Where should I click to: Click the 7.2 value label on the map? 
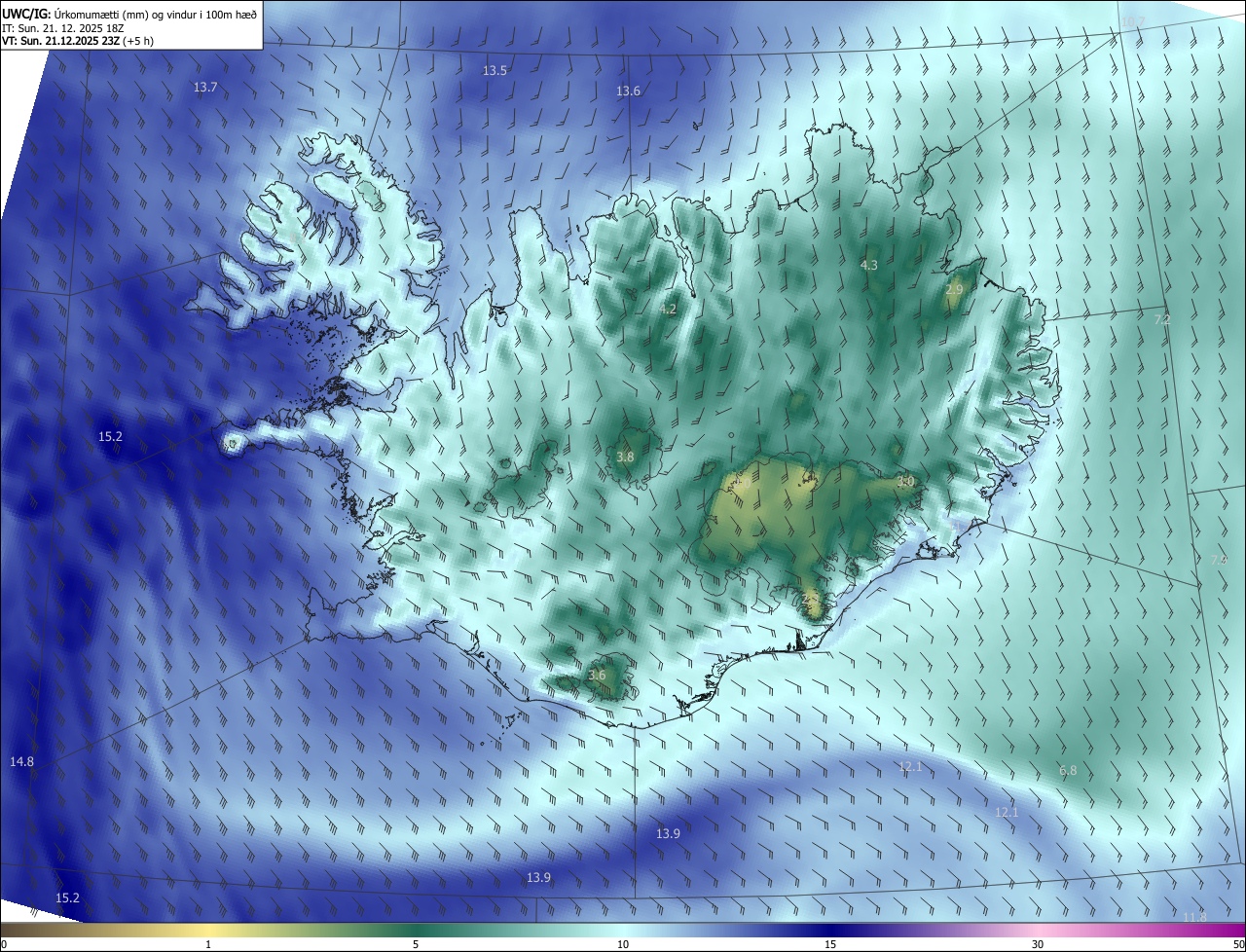(1161, 320)
